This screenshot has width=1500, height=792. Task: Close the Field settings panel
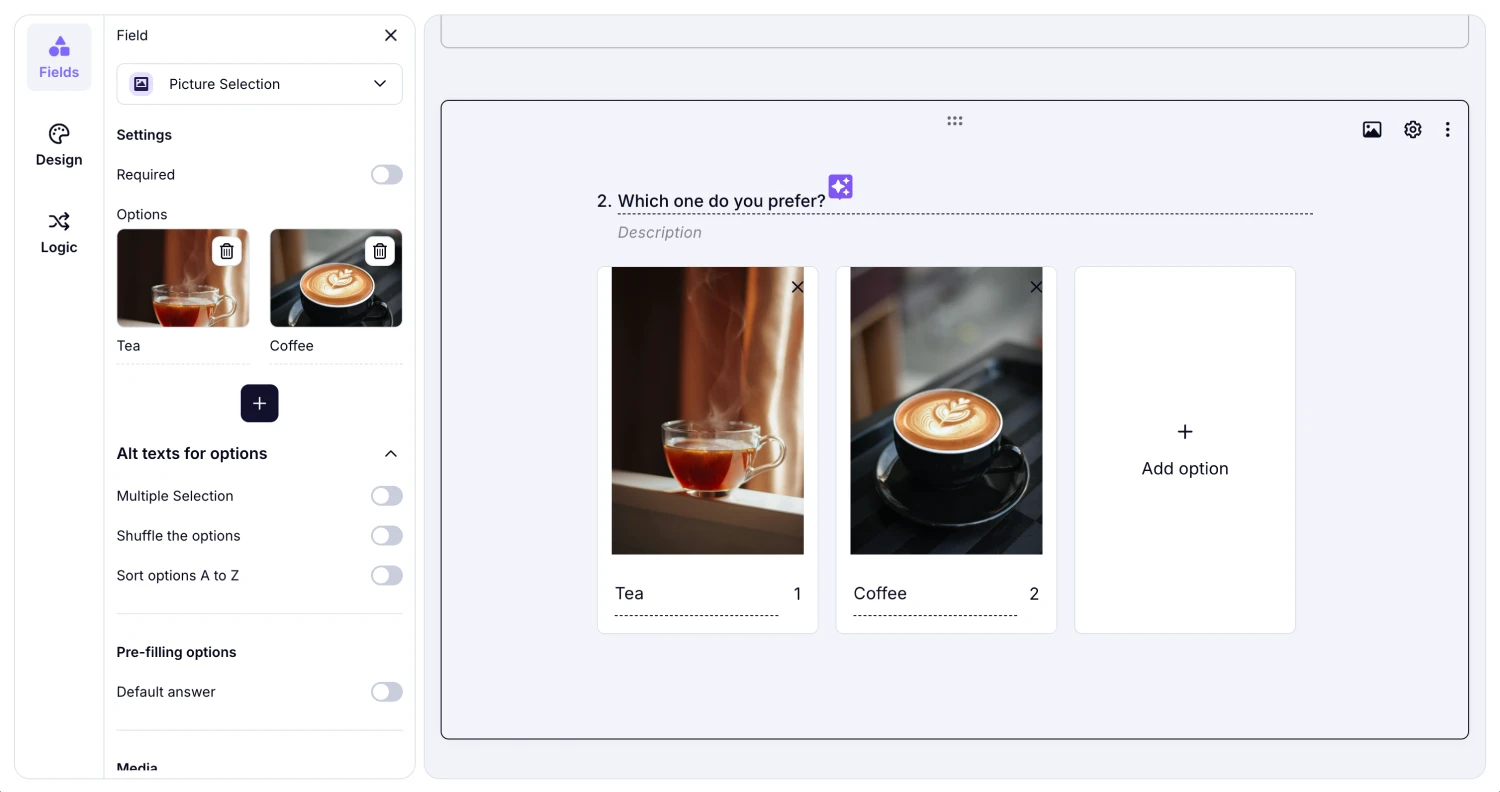click(390, 35)
